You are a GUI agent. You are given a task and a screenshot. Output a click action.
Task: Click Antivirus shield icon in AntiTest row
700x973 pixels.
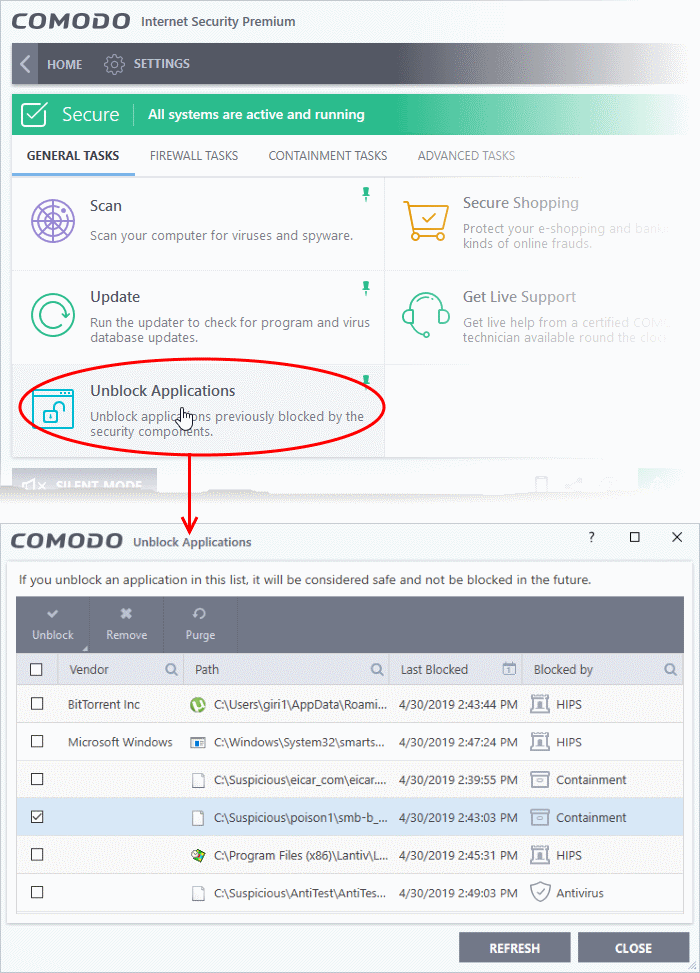tap(540, 892)
